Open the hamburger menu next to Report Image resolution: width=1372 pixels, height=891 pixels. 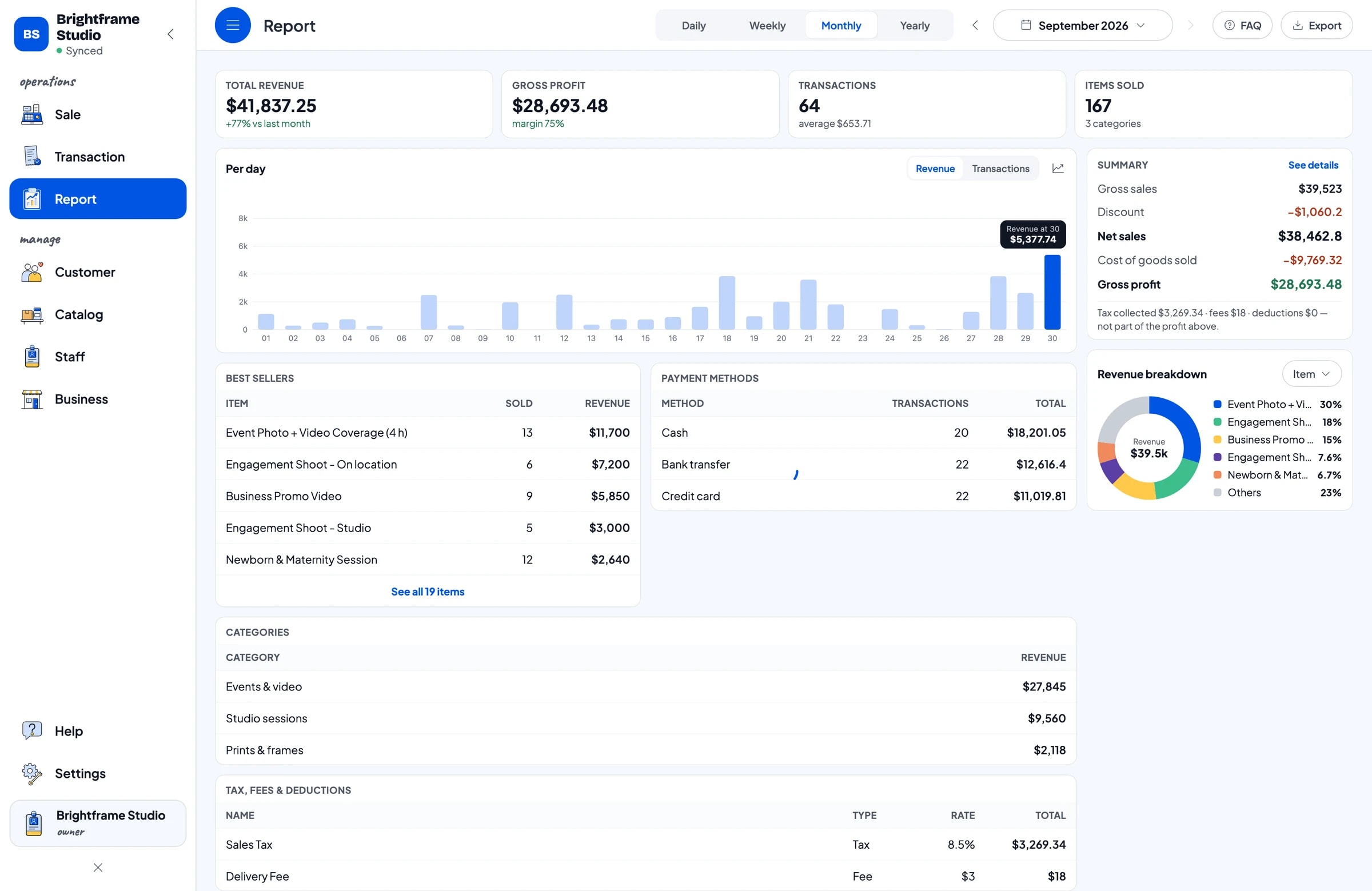click(232, 25)
